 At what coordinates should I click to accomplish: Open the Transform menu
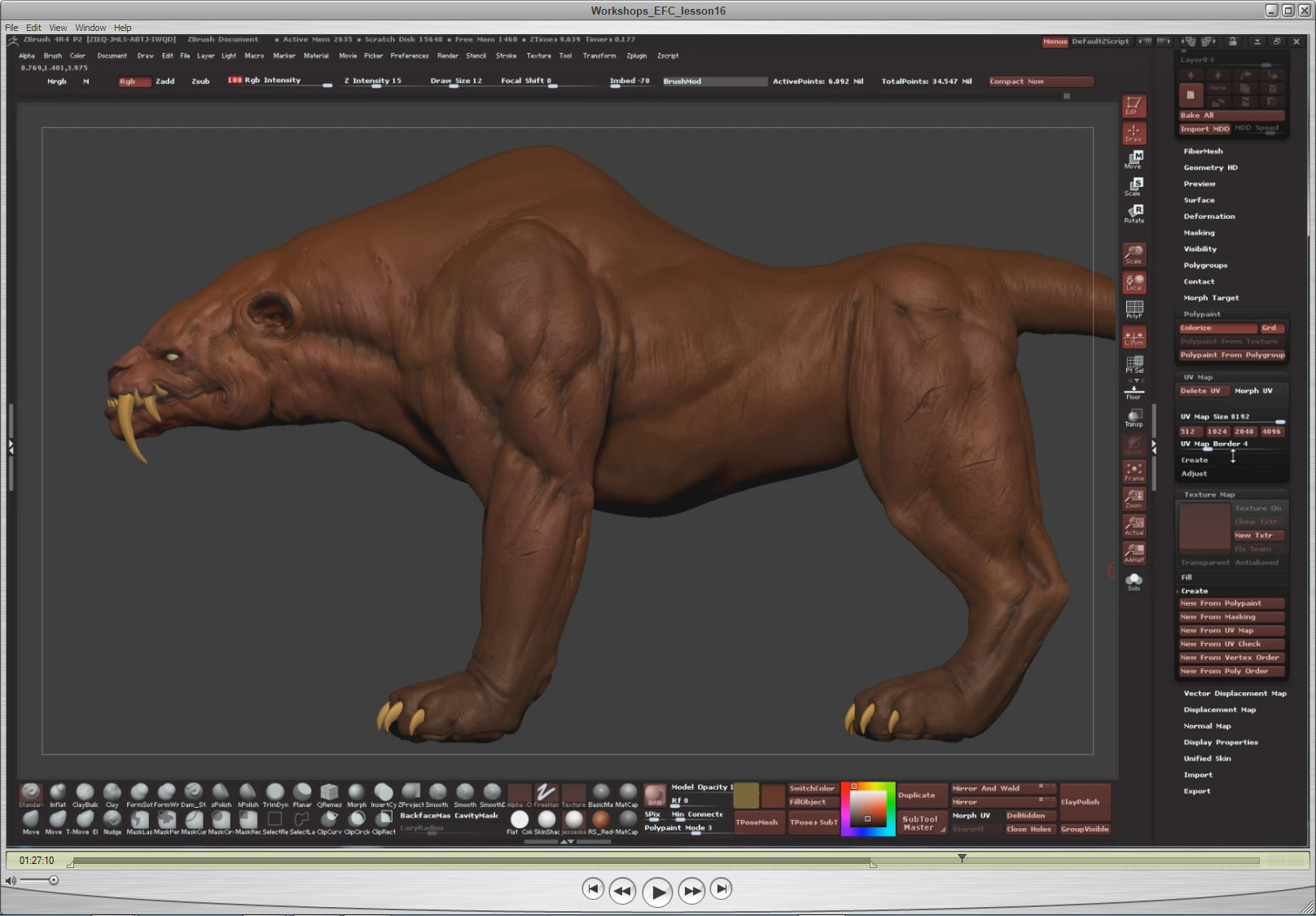click(599, 56)
